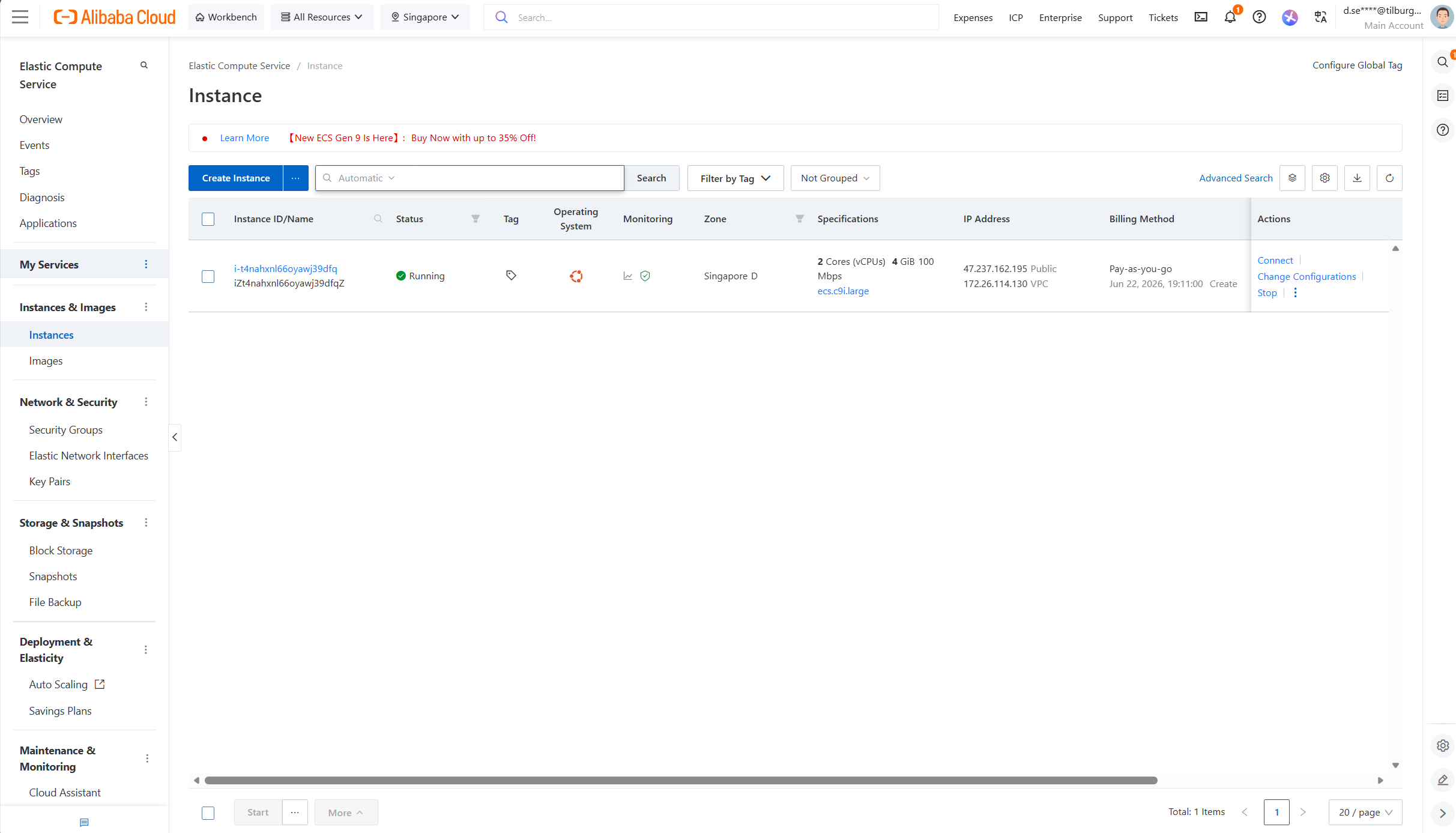The image size is (1456, 833).
Task: Click the Search button
Action: tap(651, 178)
